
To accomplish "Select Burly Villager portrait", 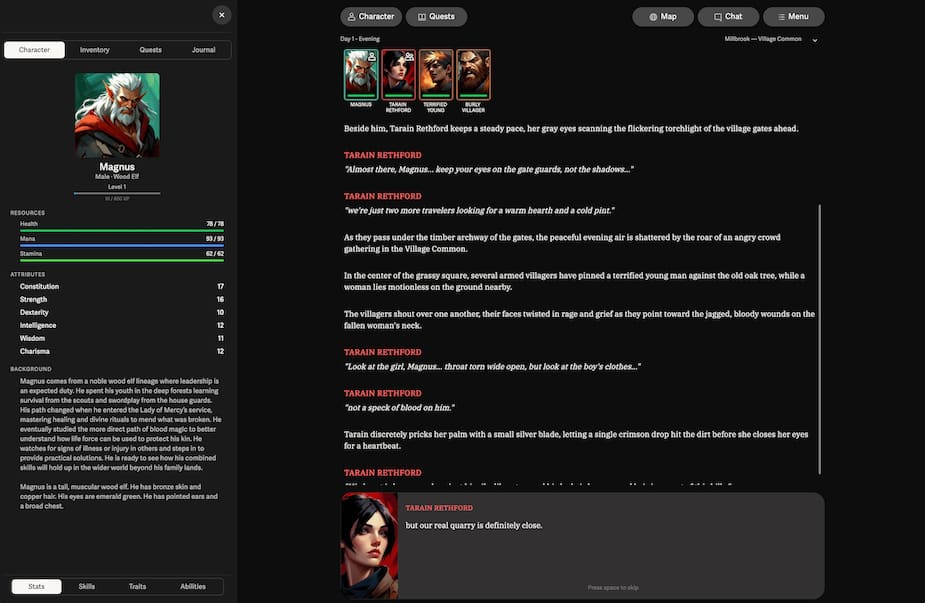I will tap(473, 75).
